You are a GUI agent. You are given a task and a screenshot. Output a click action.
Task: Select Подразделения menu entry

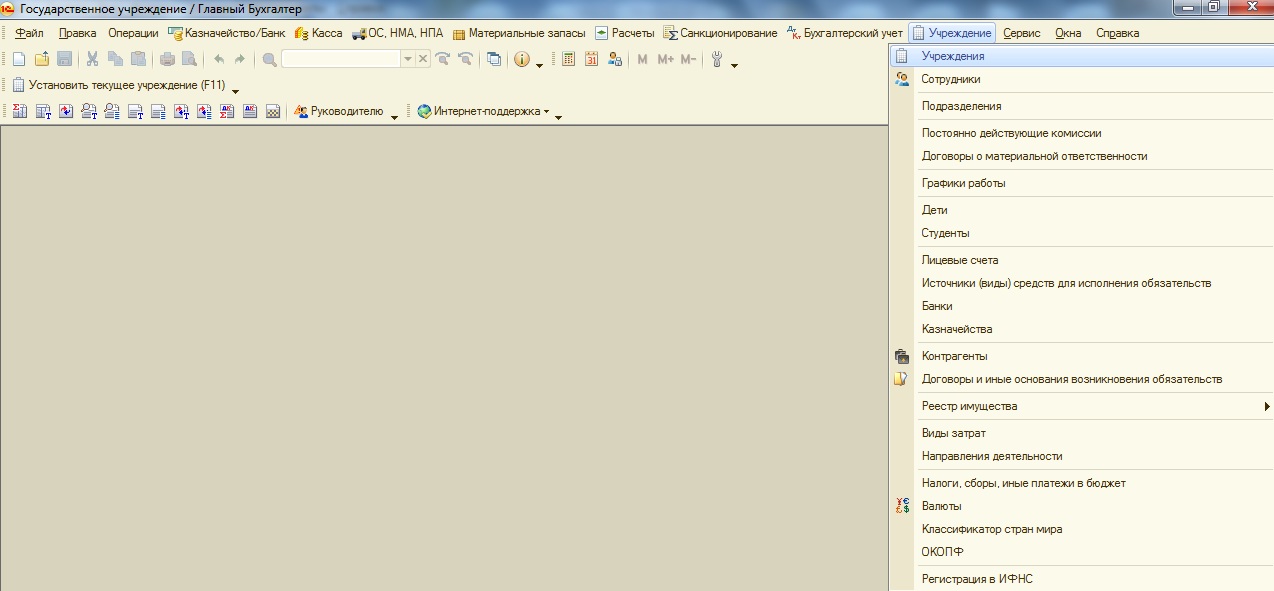click(x=1081, y=106)
